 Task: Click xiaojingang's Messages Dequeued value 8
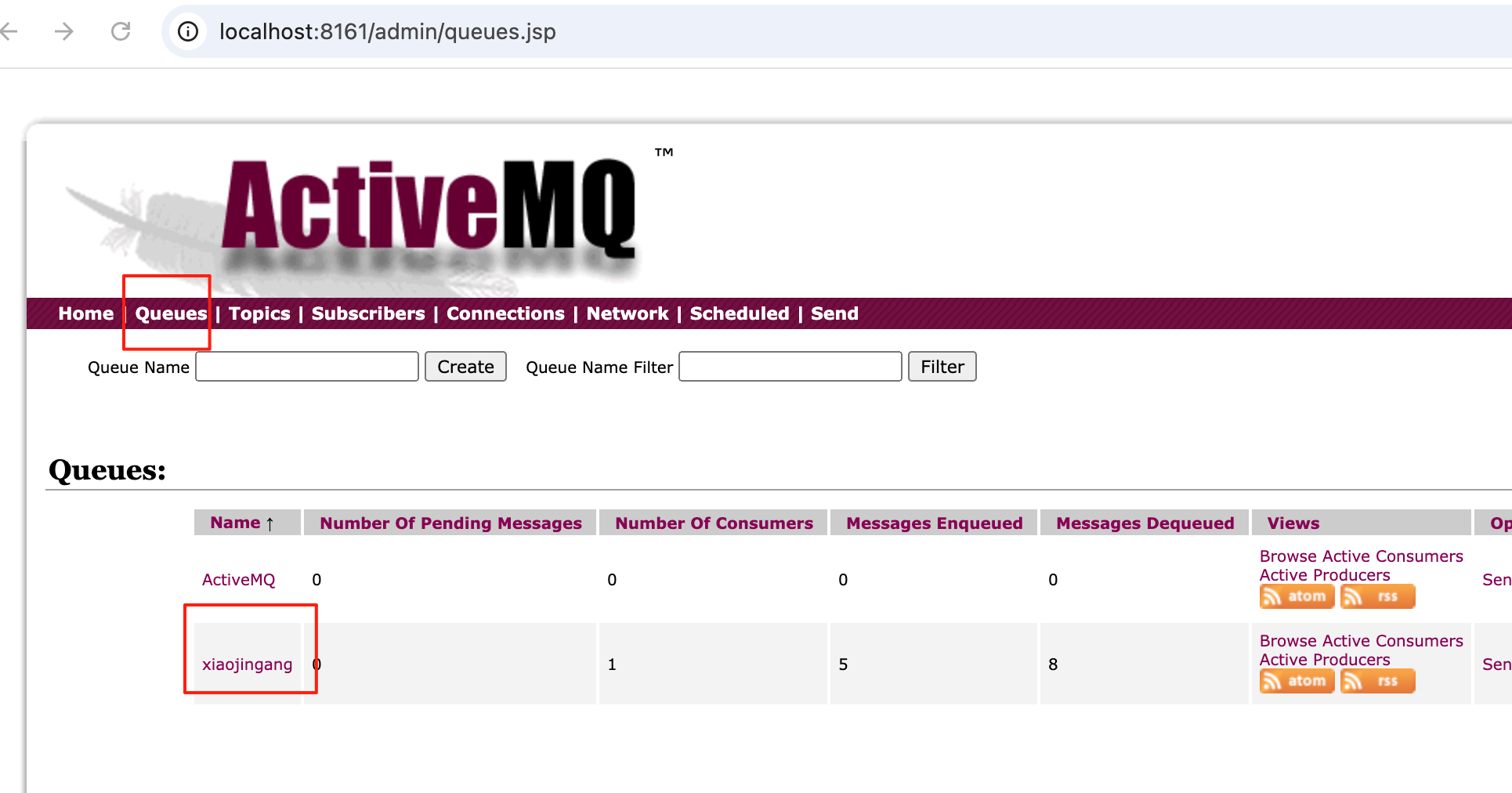point(1053,664)
